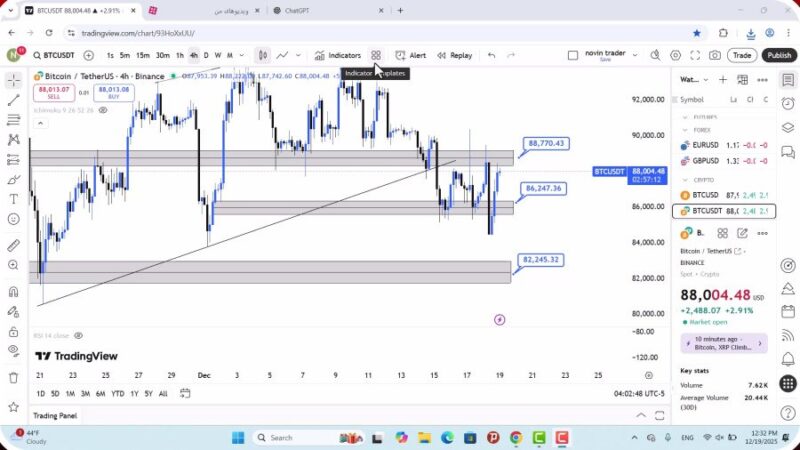Viewport: 800px width, 450px height.
Task: Select the 15m timeframe
Action: tap(143, 56)
